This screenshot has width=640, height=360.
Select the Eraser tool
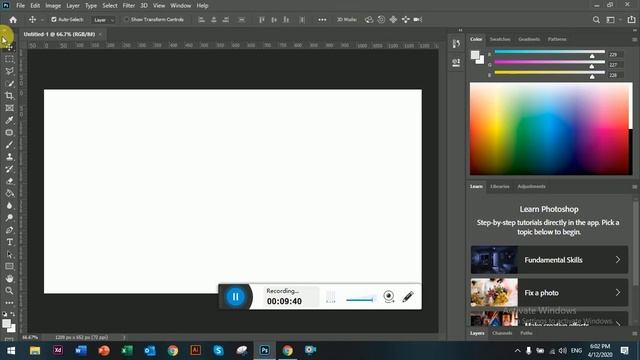click(x=9, y=181)
